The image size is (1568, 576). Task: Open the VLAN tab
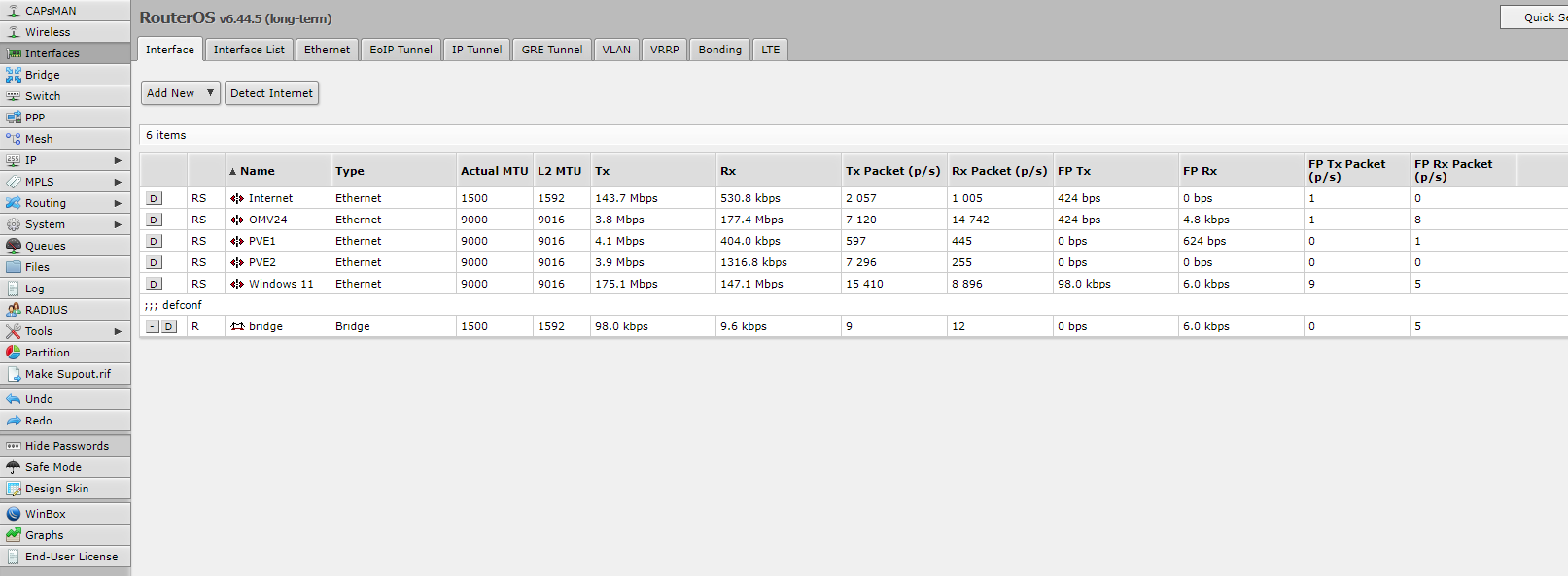coord(616,50)
